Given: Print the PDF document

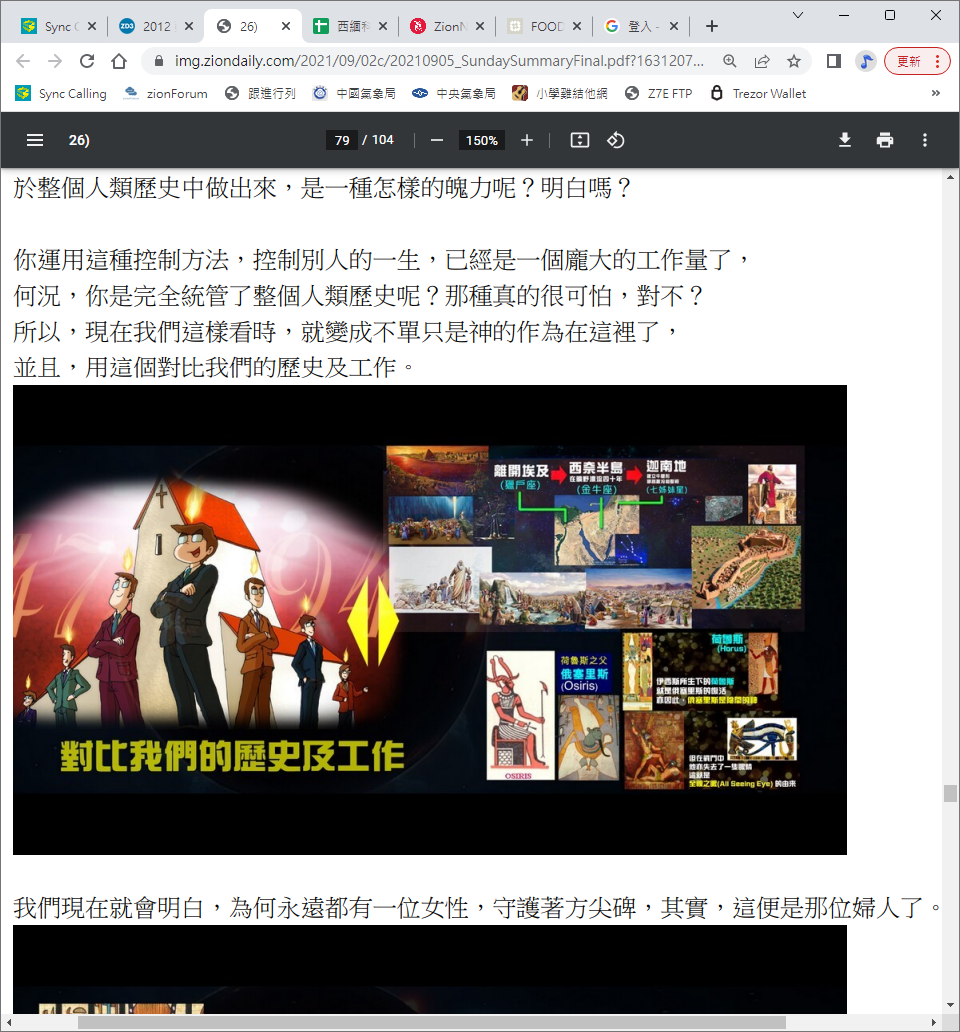Looking at the screenshot, I should pyautogui.click(x=885, y=140).
